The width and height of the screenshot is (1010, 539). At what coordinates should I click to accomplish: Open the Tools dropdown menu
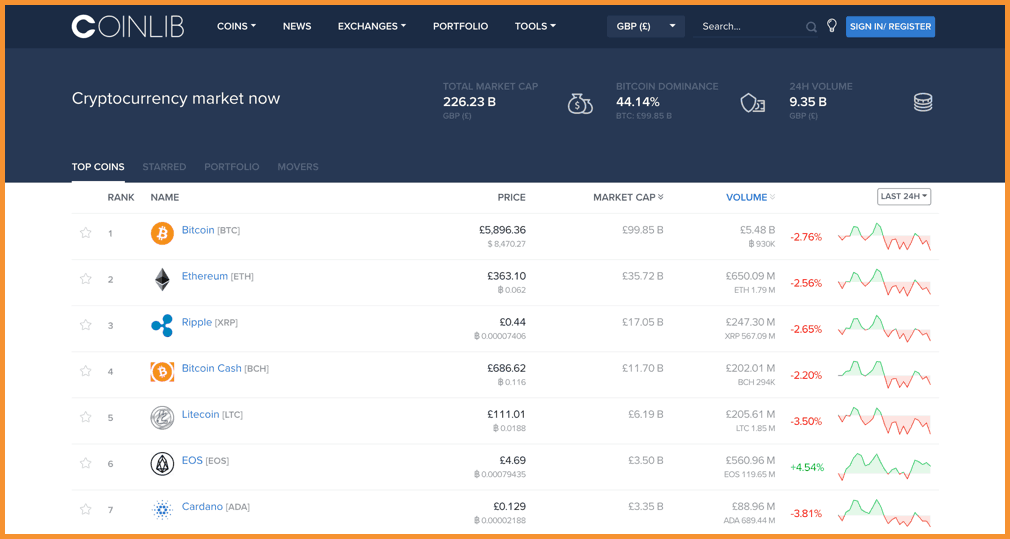(535, 26)
